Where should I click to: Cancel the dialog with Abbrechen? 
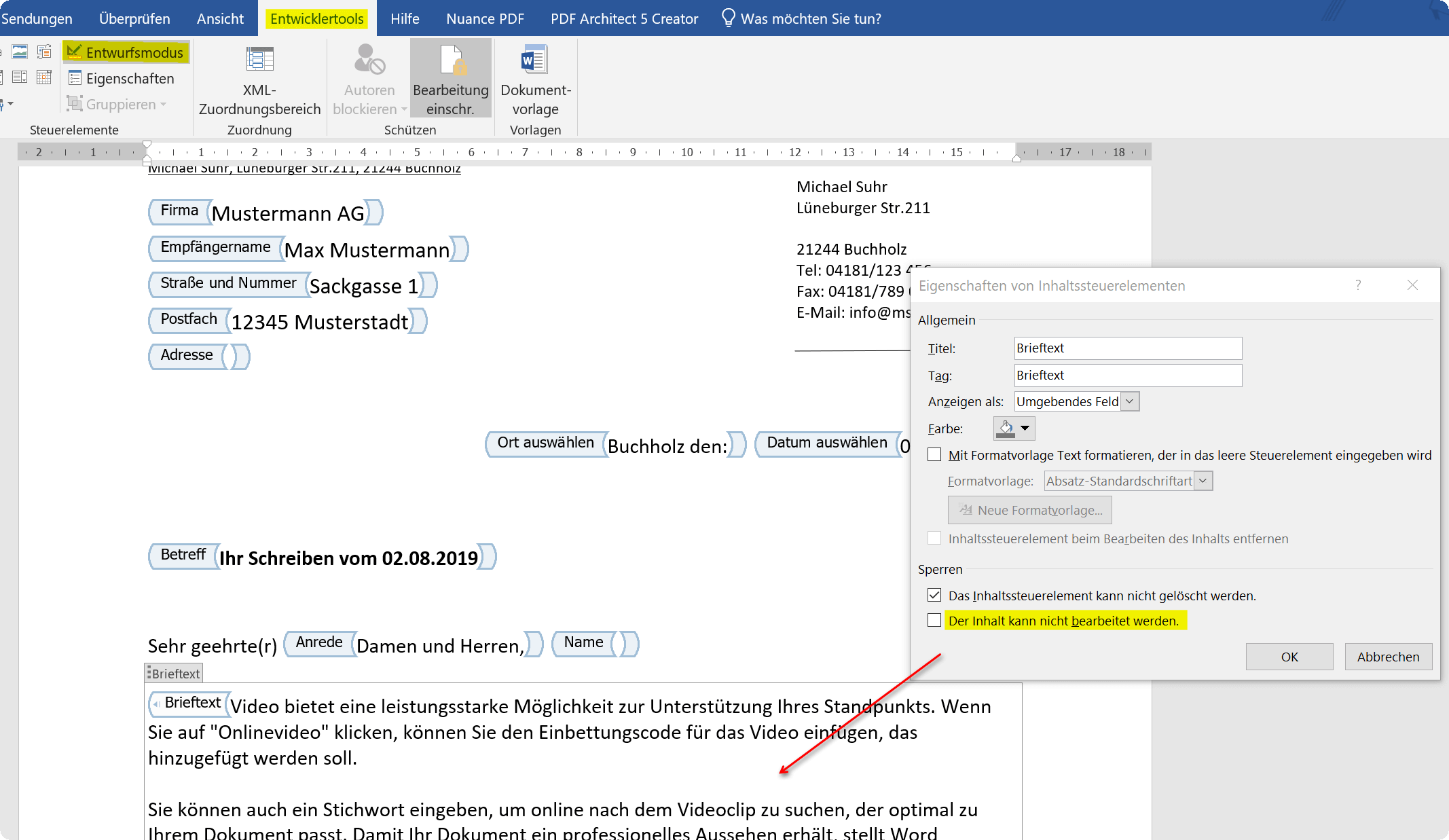[x=1388, y=657]
